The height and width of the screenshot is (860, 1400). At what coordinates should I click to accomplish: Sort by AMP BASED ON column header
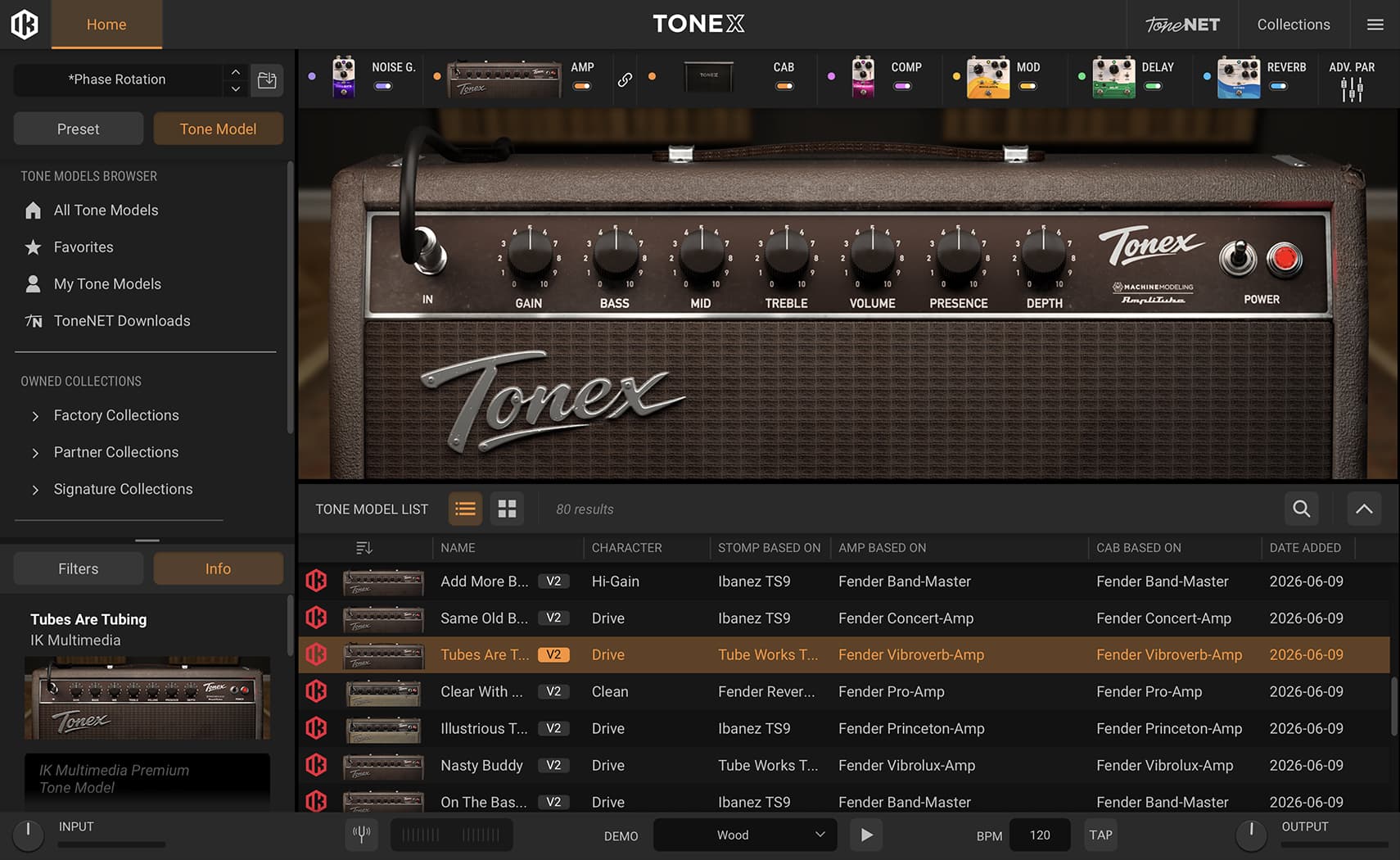883,547
